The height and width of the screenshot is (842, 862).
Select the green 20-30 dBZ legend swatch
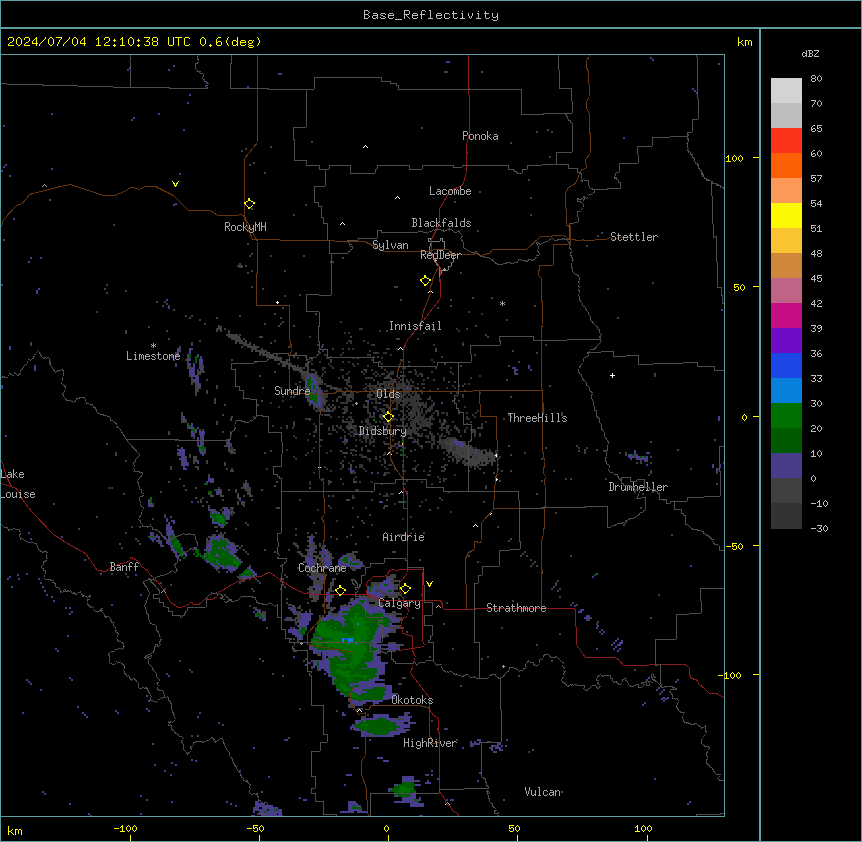coord(786,416)
